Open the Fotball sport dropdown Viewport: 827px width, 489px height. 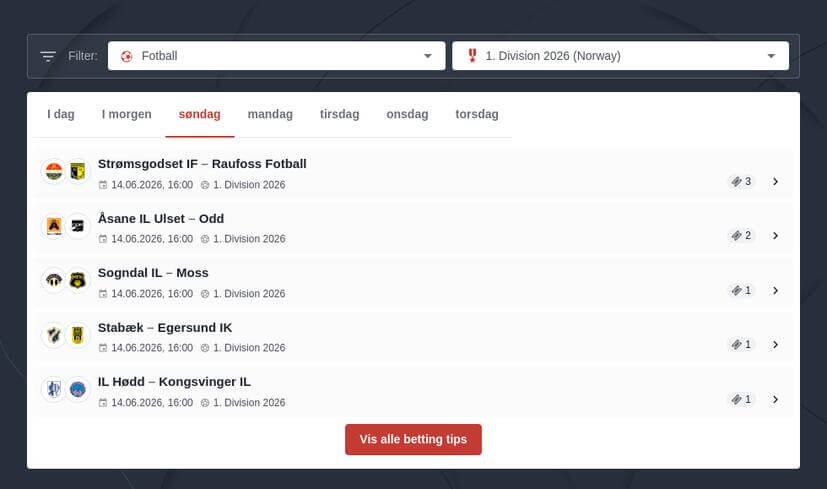point(276,56)
